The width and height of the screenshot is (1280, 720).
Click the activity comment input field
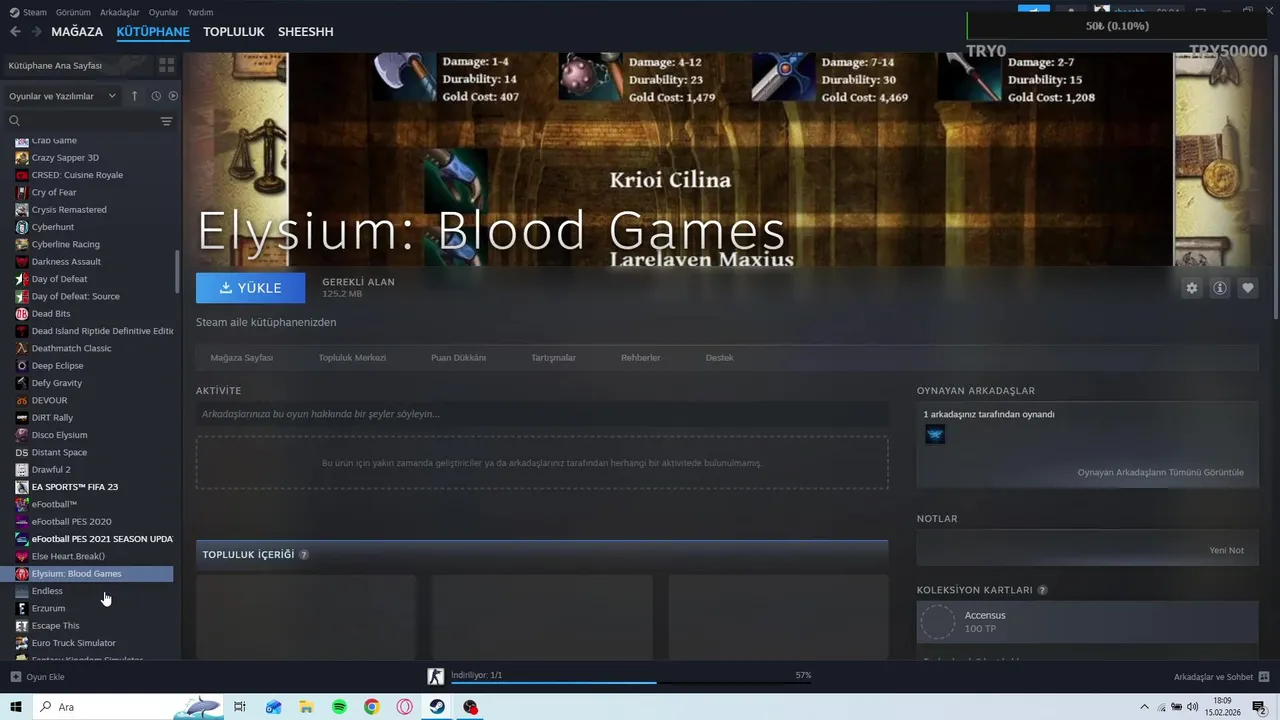point(542,414)
